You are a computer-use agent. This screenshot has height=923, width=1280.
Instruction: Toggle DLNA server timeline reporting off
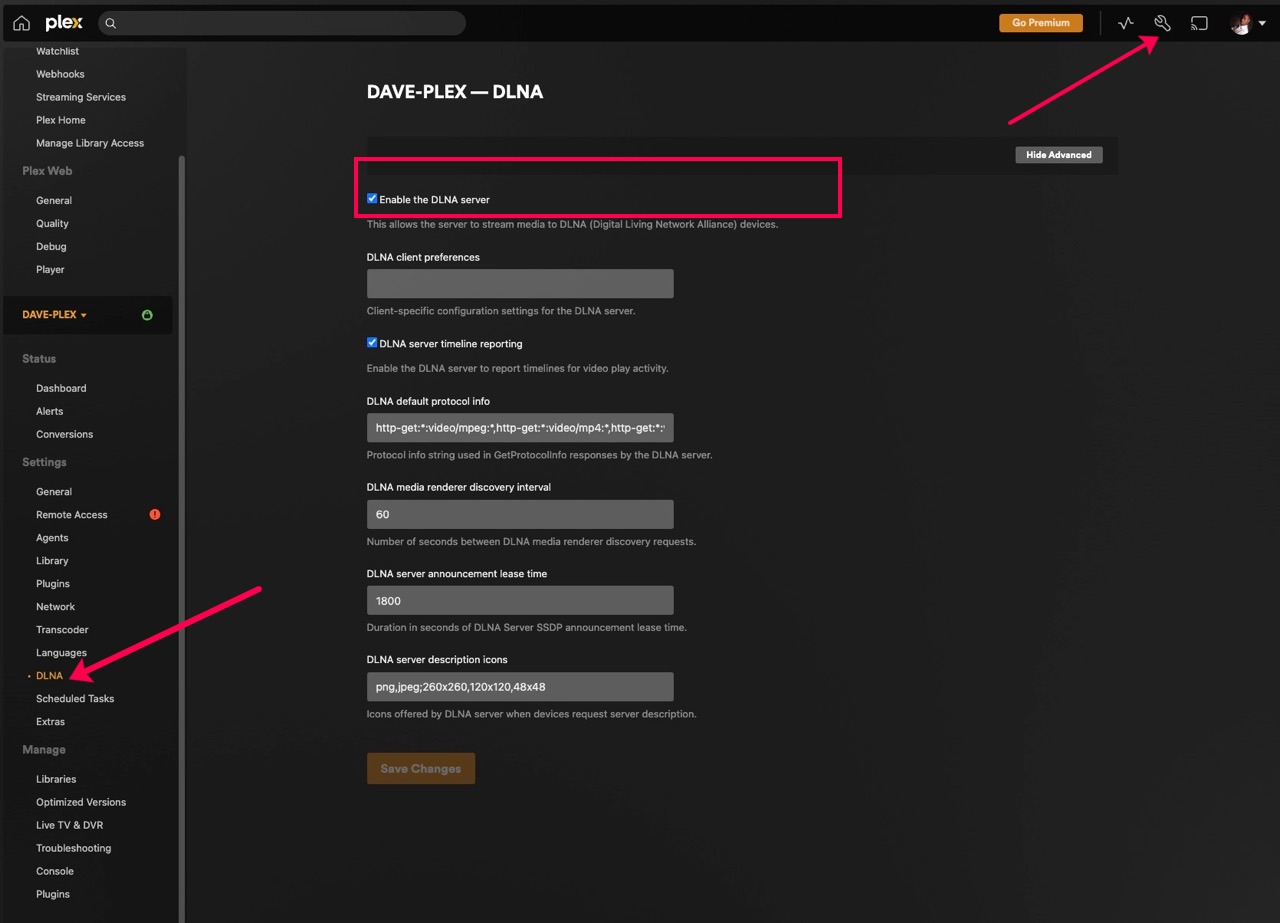(371, 343)
